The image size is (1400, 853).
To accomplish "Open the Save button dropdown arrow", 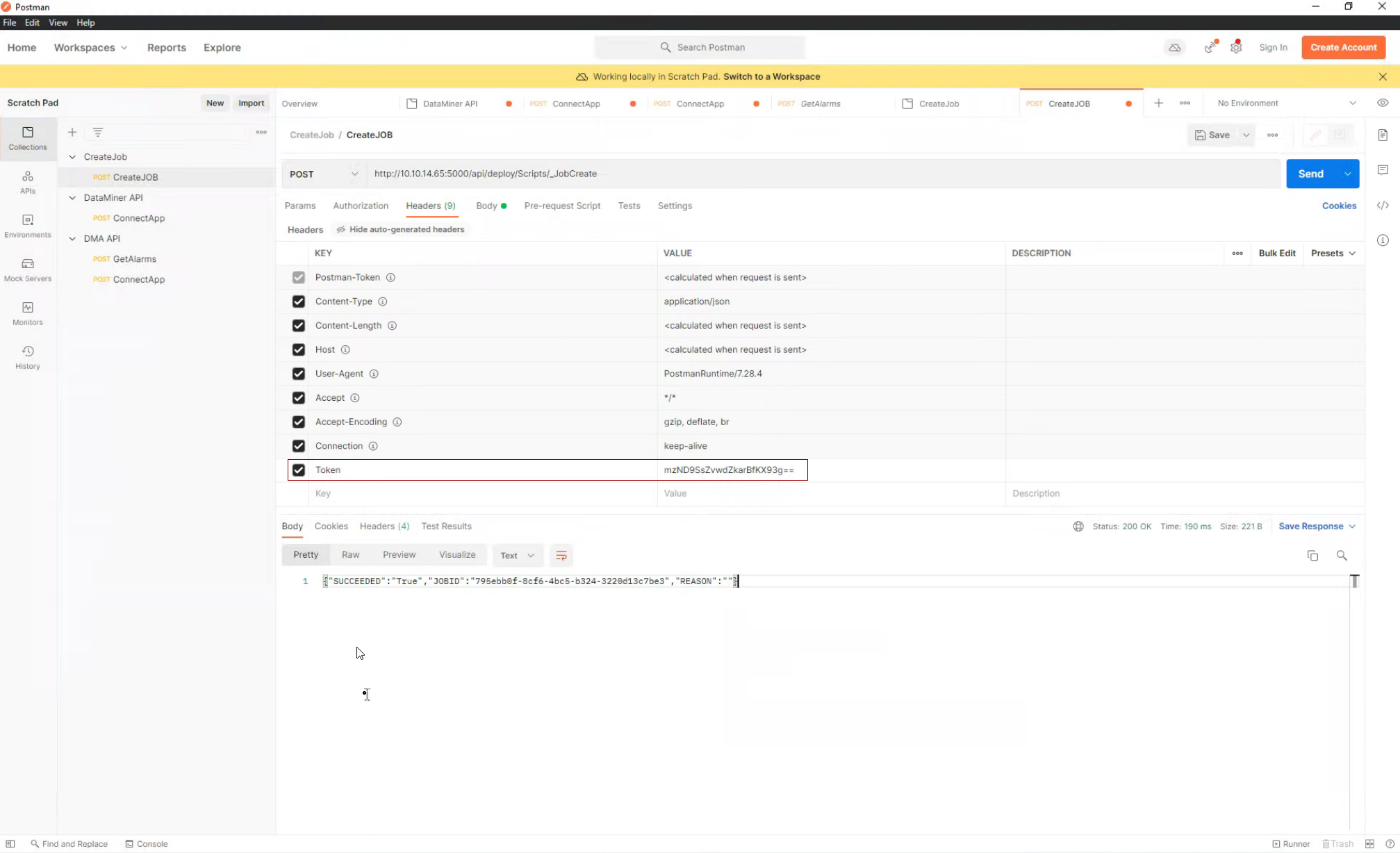I will click(1246, 135).
